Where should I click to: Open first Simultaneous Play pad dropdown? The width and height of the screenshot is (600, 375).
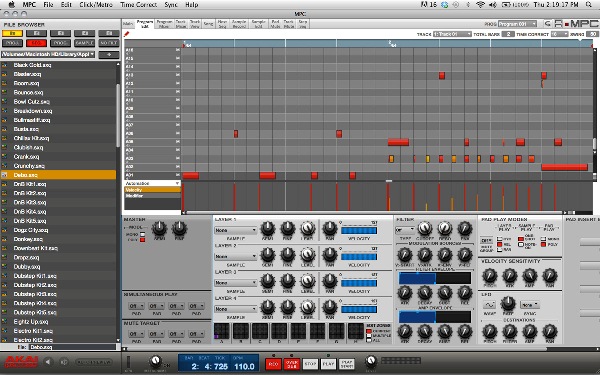(136, 306)
